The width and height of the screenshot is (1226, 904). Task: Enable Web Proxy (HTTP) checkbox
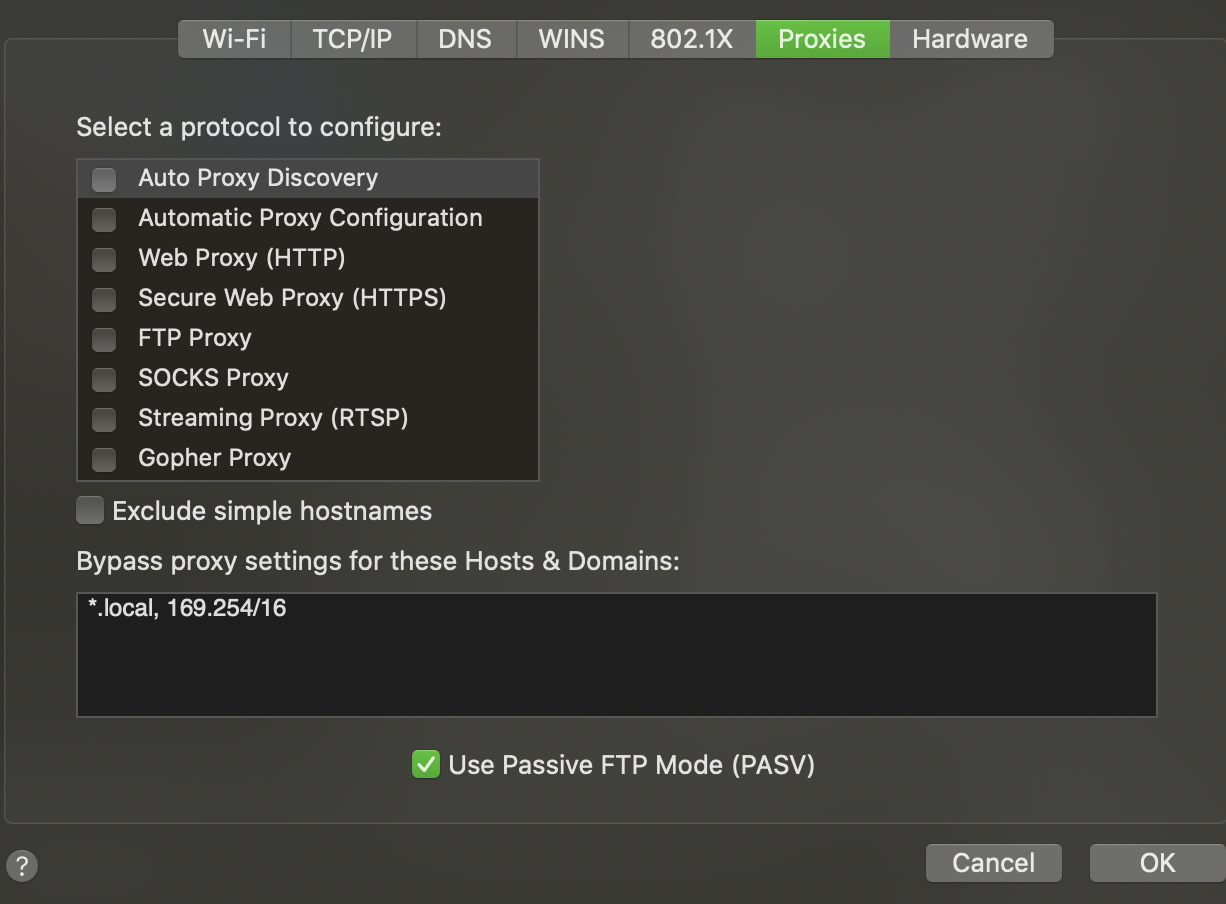[x=104, y=259]
